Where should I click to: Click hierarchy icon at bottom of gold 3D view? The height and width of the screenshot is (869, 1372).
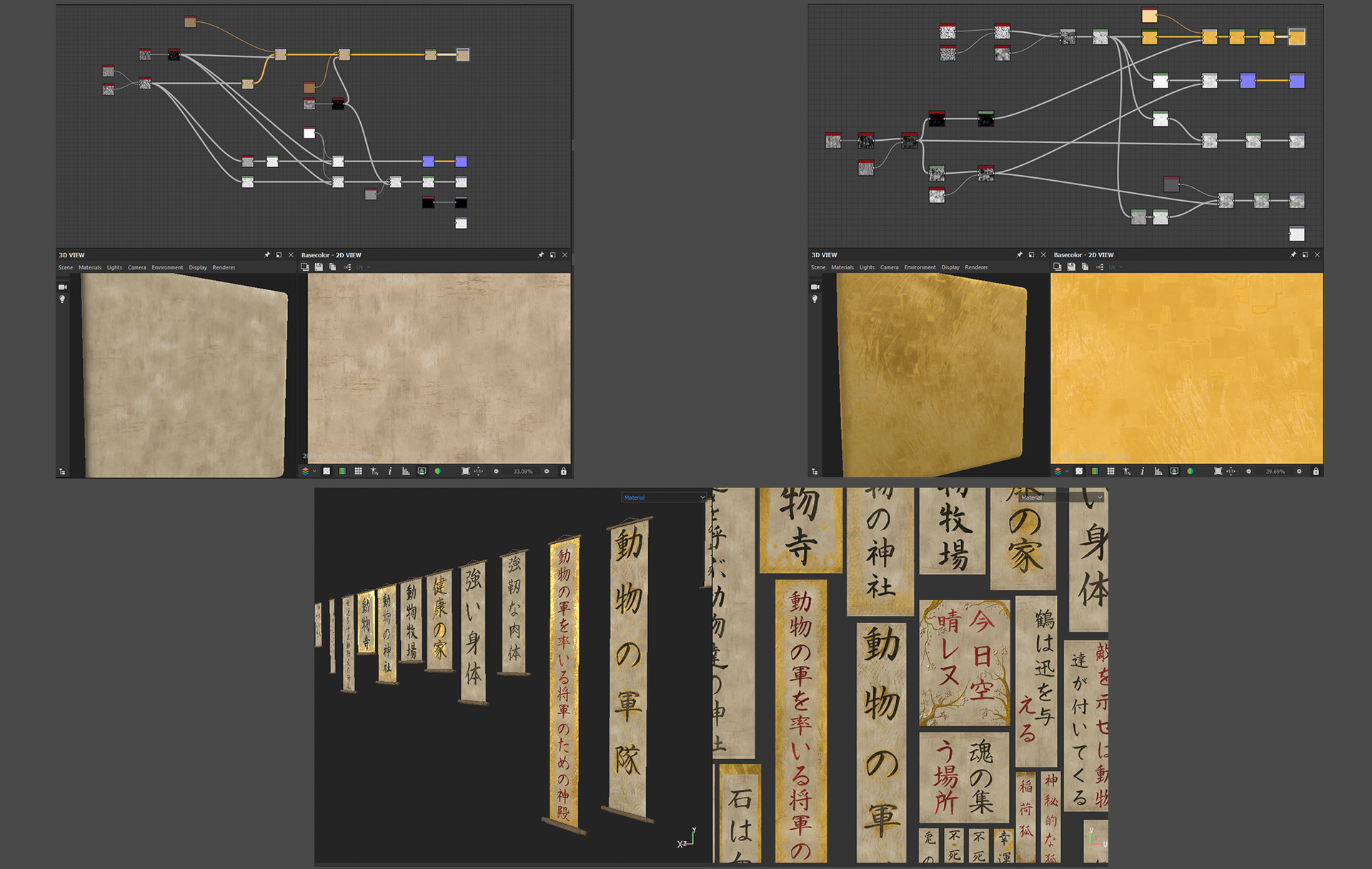pos(815,472)
